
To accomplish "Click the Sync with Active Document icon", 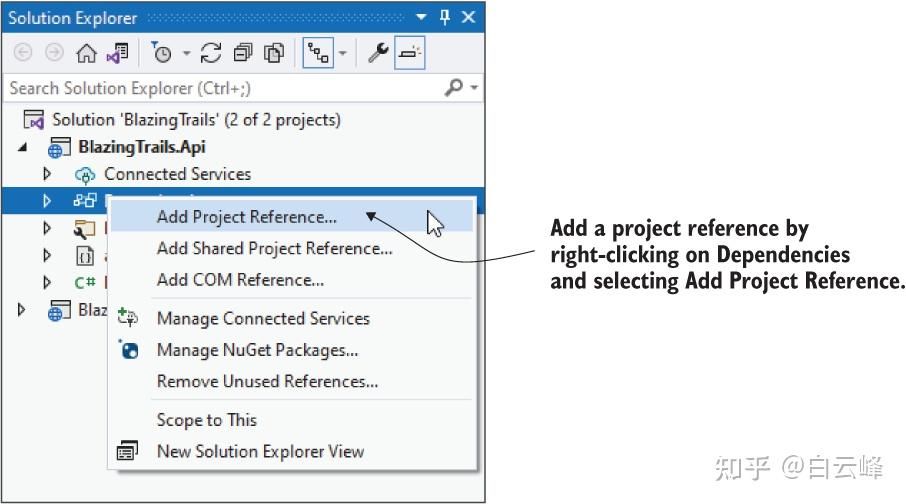I will (211, 53).
